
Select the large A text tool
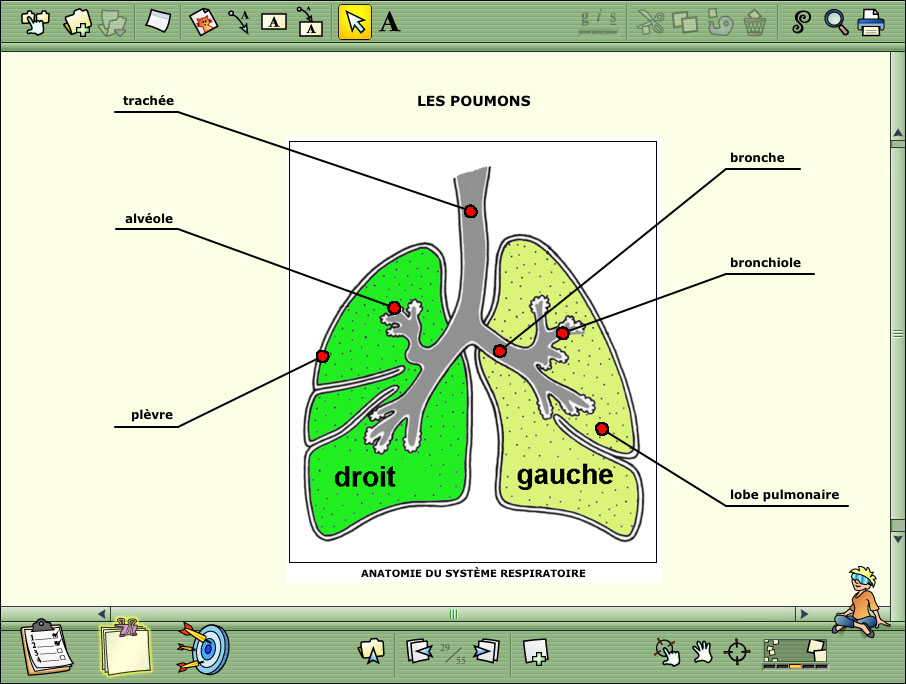[389, 22]
